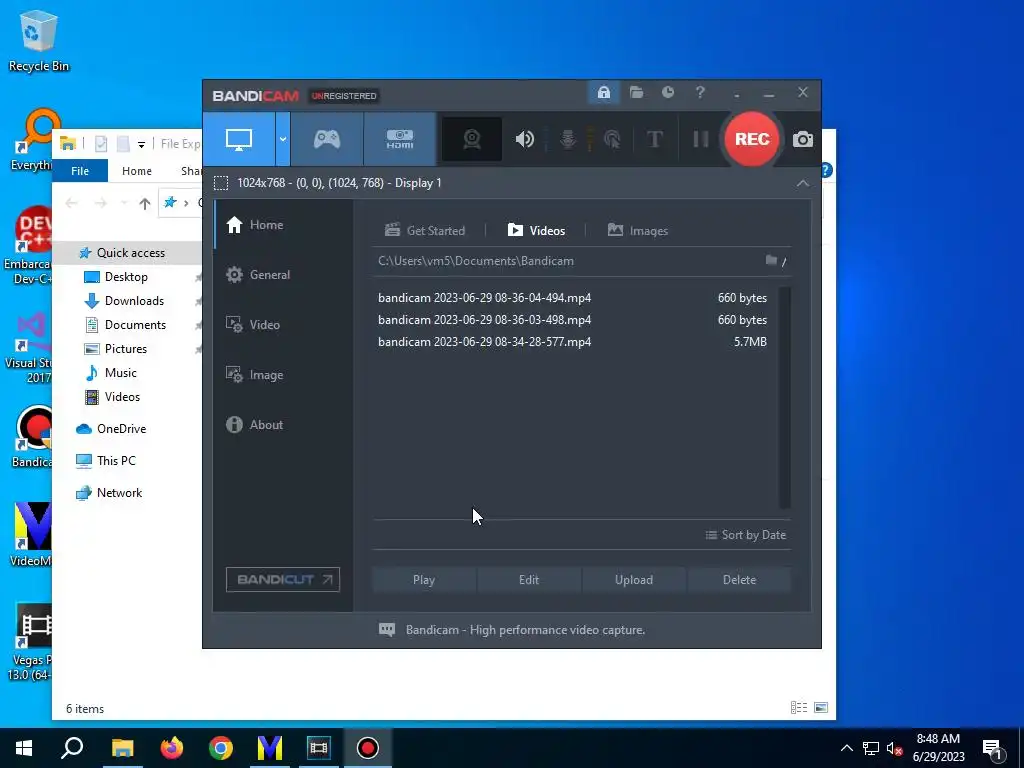Select Screen recording mode in Bandicam

click(x=239, y=139)
